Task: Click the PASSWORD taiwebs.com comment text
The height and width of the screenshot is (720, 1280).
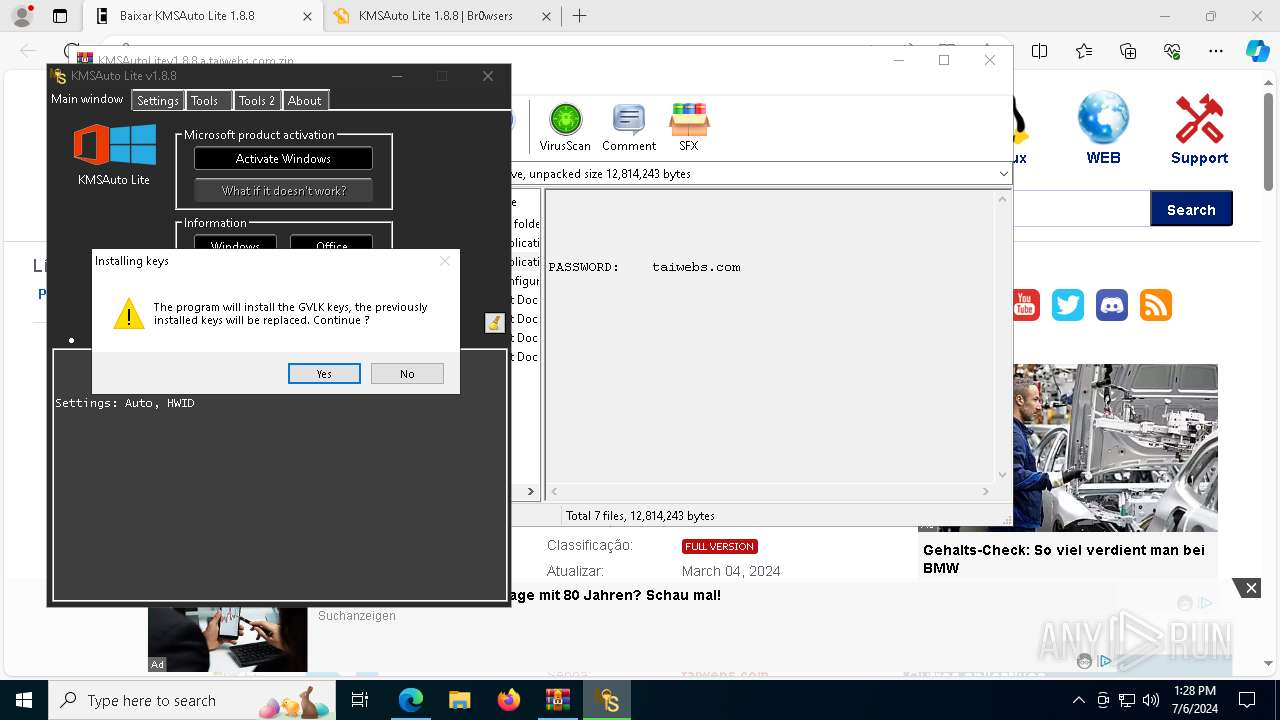Action: coord(644,267)
